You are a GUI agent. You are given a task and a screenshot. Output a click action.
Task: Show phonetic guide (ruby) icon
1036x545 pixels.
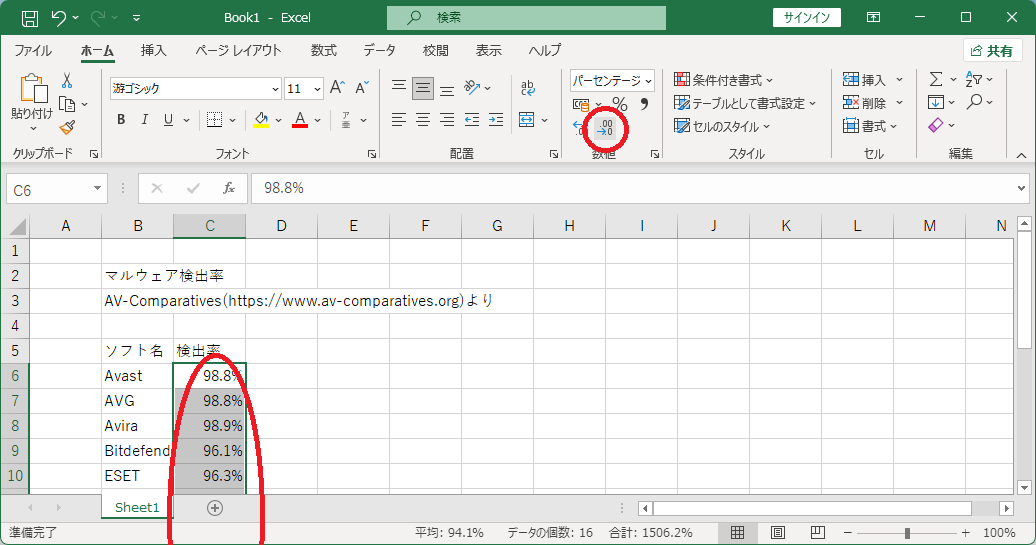pyautogui.click(x=346, y=120)
